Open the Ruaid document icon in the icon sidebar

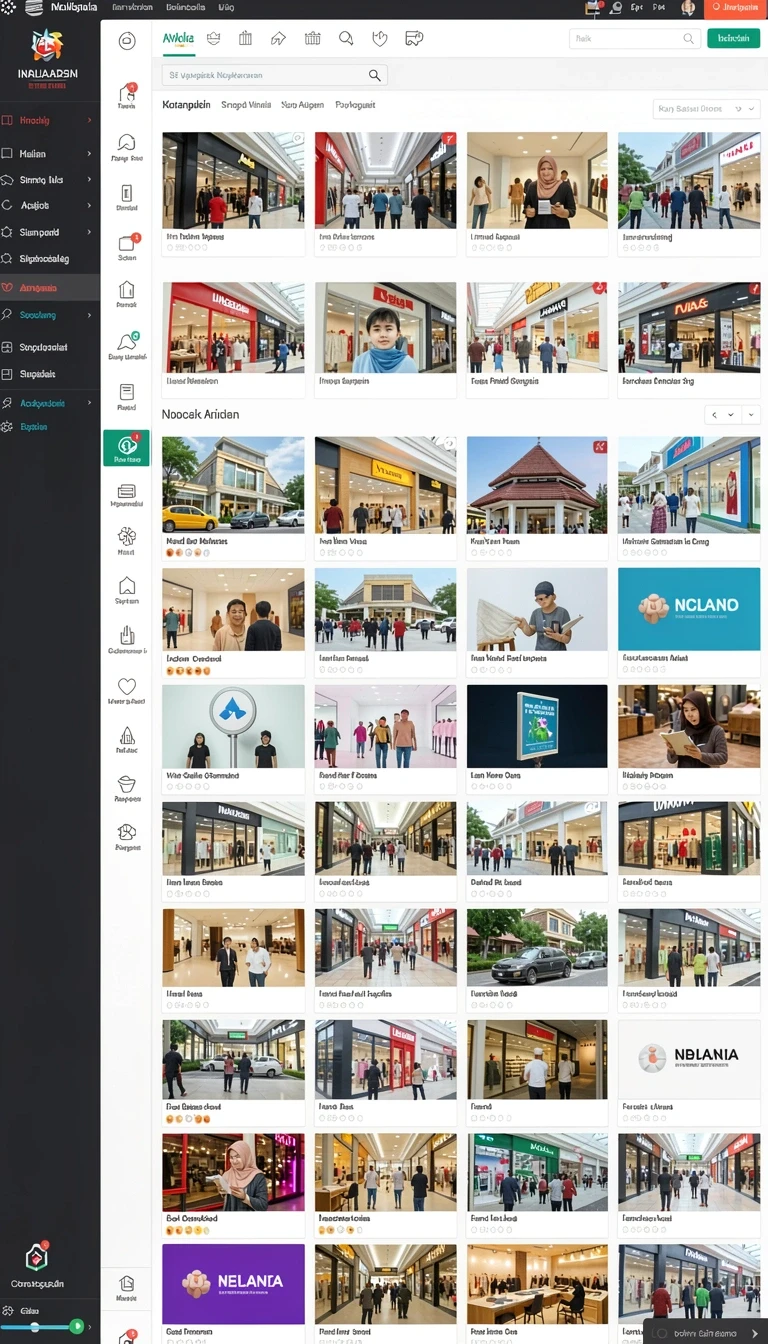[x=127, y=392]
